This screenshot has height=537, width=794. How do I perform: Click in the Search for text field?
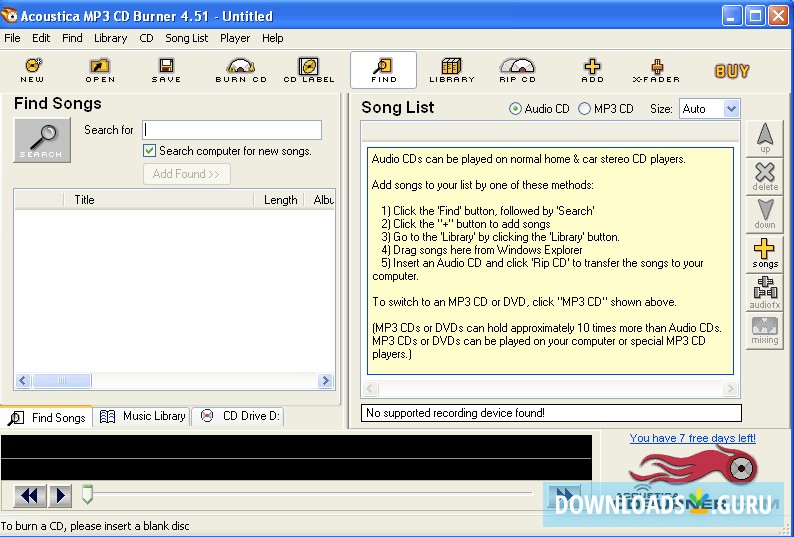click(232, 130)
